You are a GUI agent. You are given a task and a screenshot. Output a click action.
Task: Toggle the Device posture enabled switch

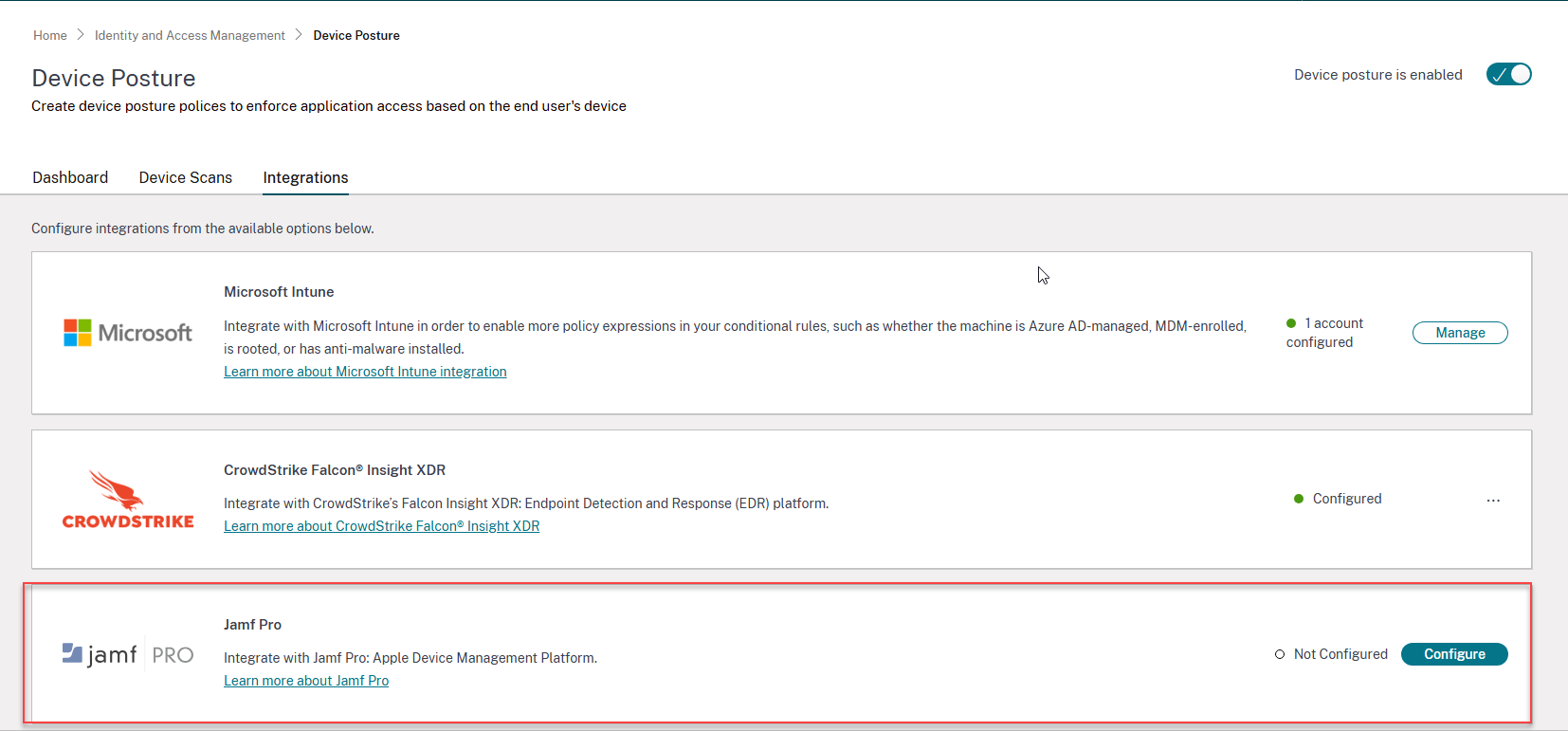[x=1508, y=74]
